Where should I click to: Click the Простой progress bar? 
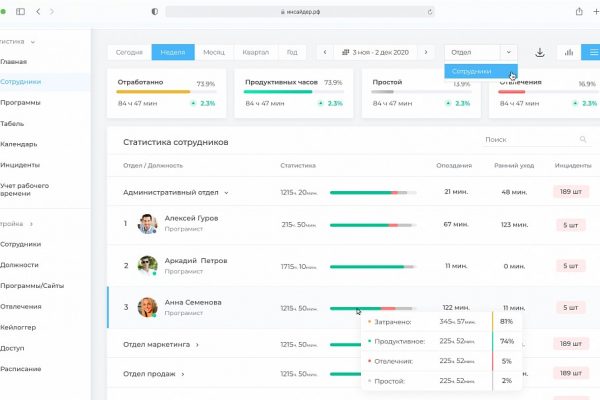(421, 92)
